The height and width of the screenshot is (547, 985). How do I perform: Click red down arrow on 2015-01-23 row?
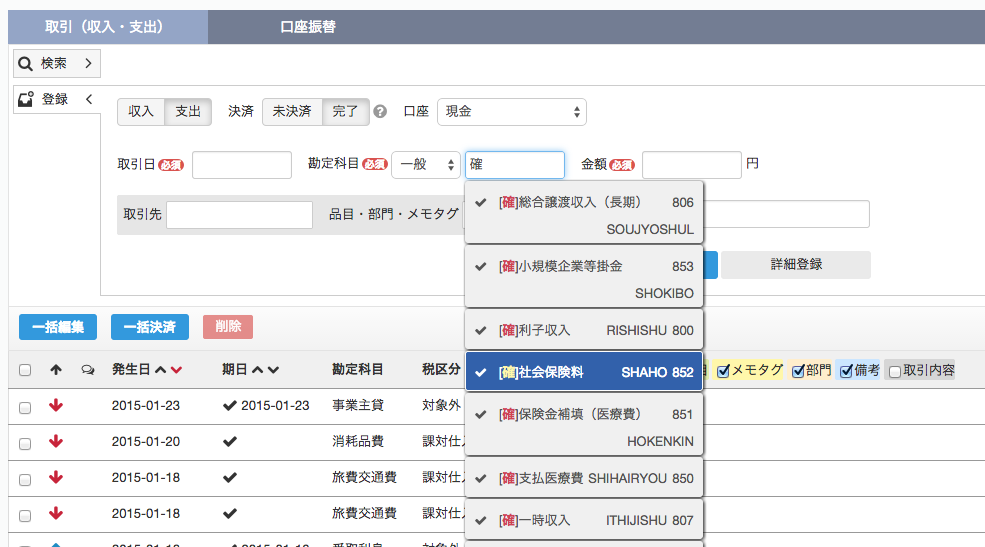coord(56,406)
